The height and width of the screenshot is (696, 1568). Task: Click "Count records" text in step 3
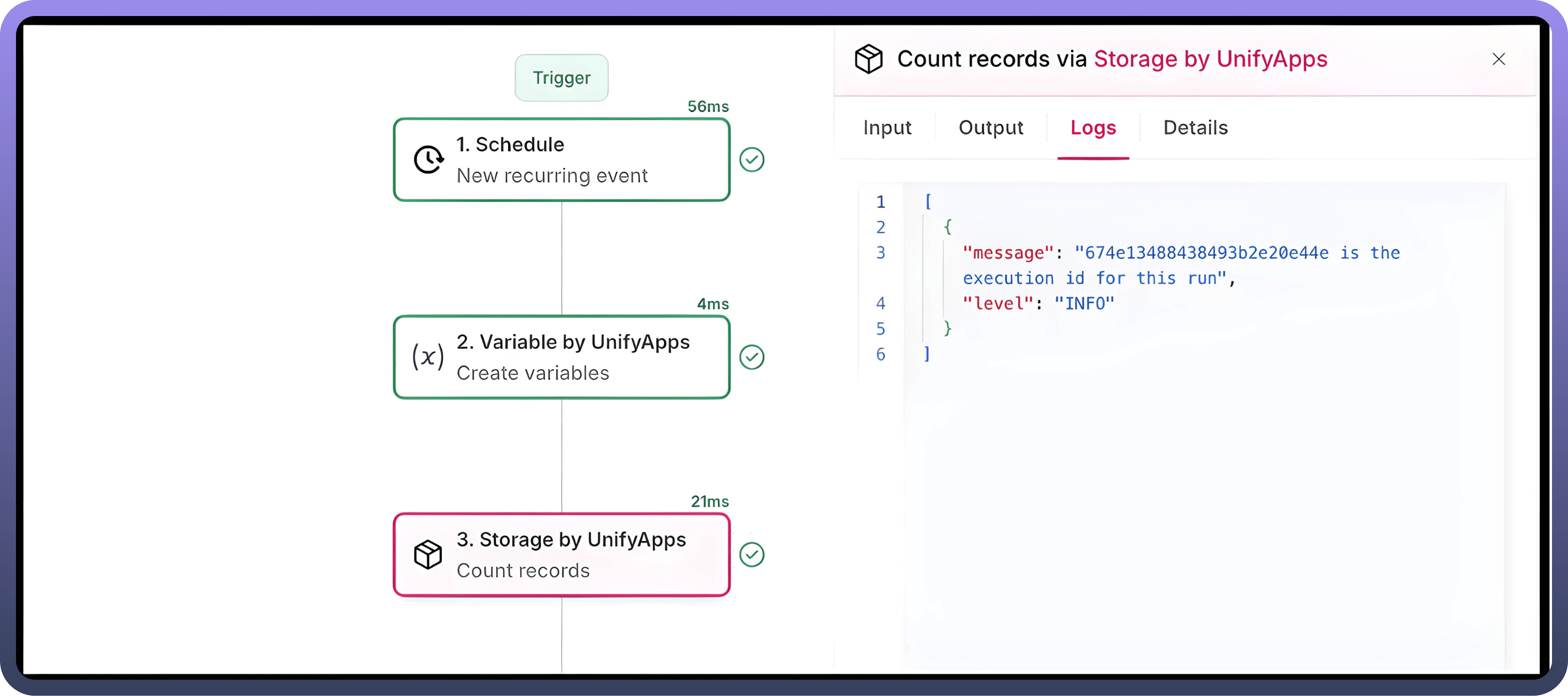(x=523, y=570)
